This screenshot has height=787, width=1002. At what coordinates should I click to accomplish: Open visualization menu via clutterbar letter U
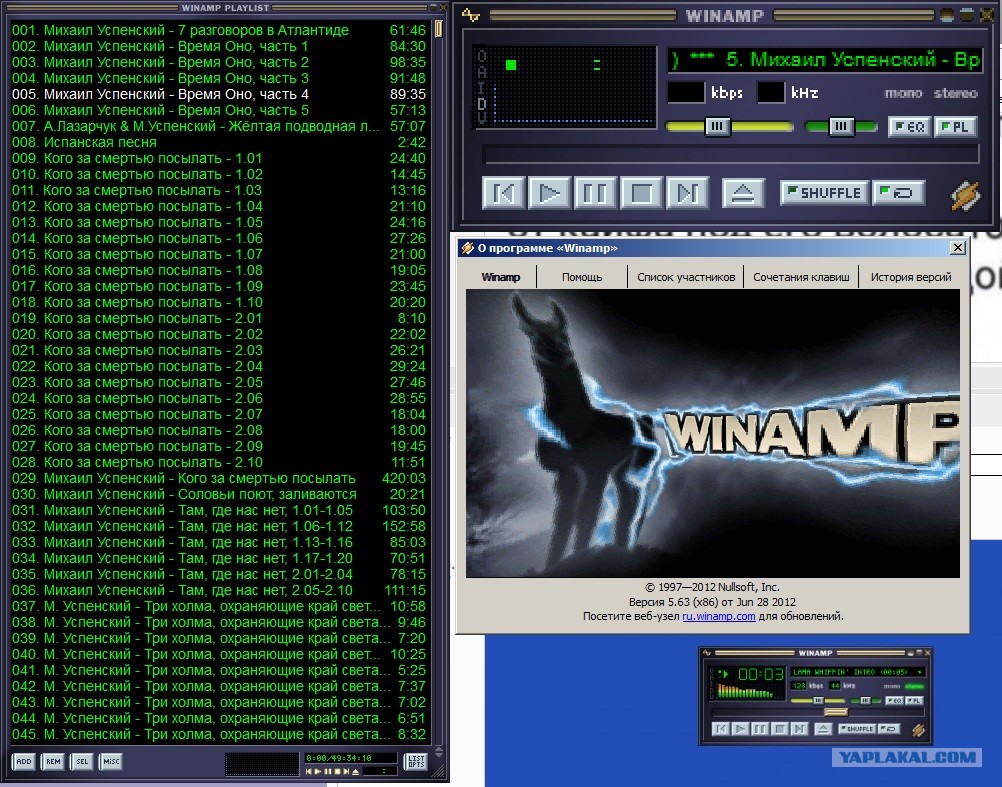pyautogui.click(x=482, y=118)
